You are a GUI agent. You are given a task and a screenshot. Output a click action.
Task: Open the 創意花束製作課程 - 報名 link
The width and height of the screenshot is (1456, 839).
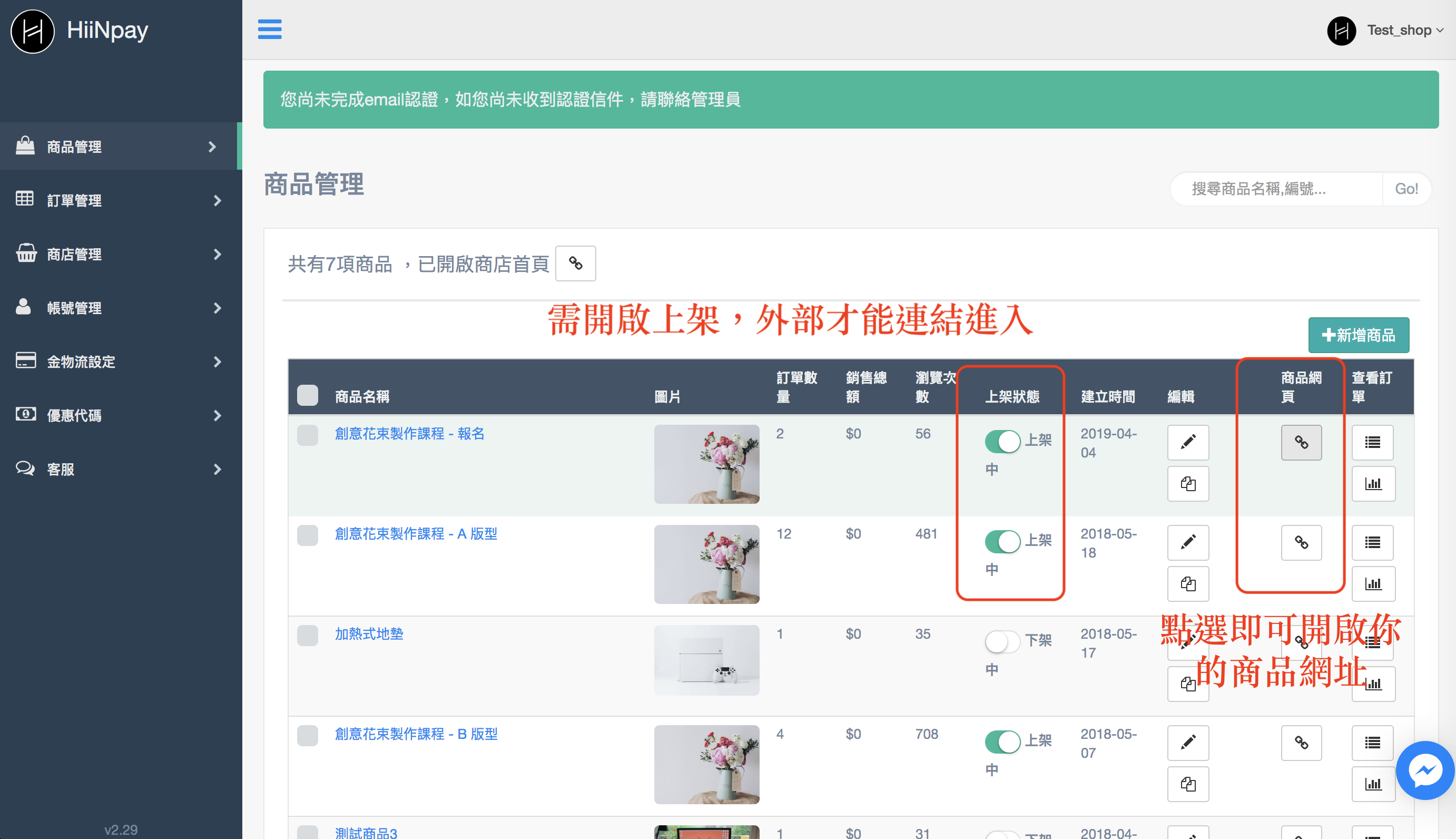coord(409,433)
